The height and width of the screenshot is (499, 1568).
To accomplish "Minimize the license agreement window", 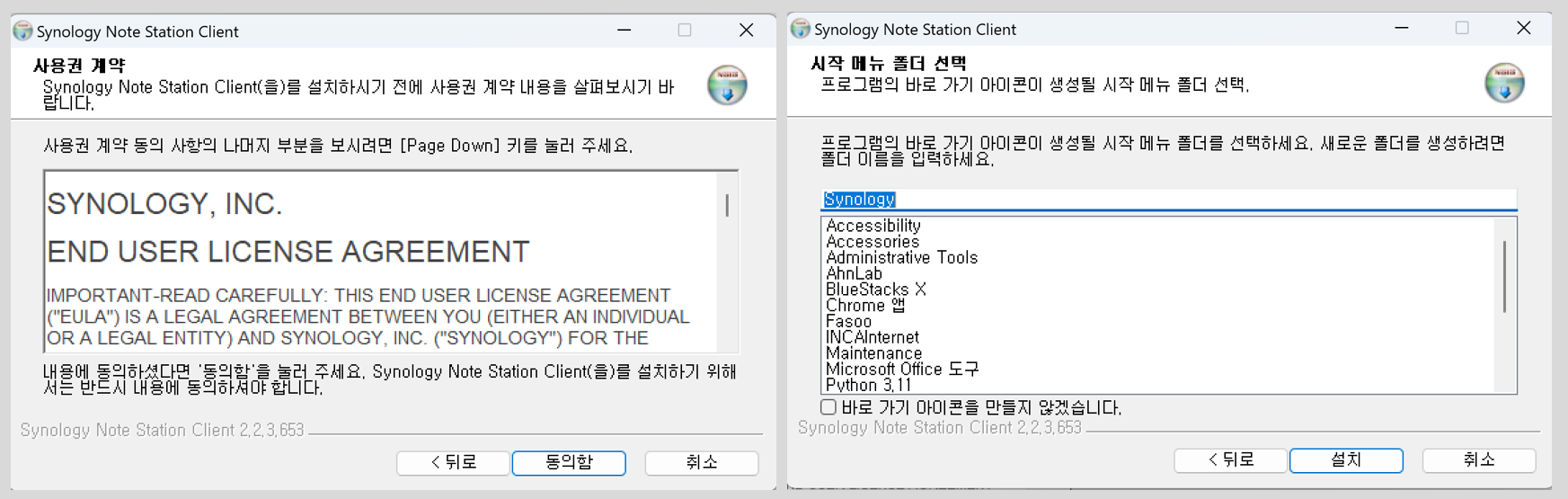I will click(624, 31).
